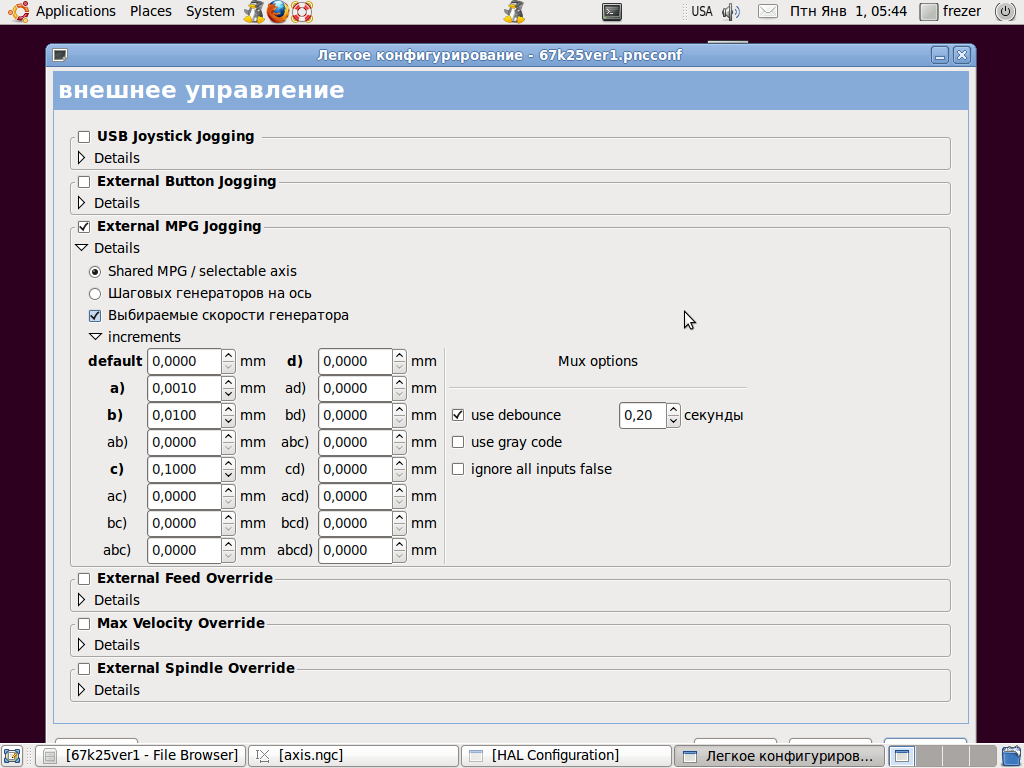Click the d) increment input field
This screenshot has height=768, width=1024.
coord(355,362)
